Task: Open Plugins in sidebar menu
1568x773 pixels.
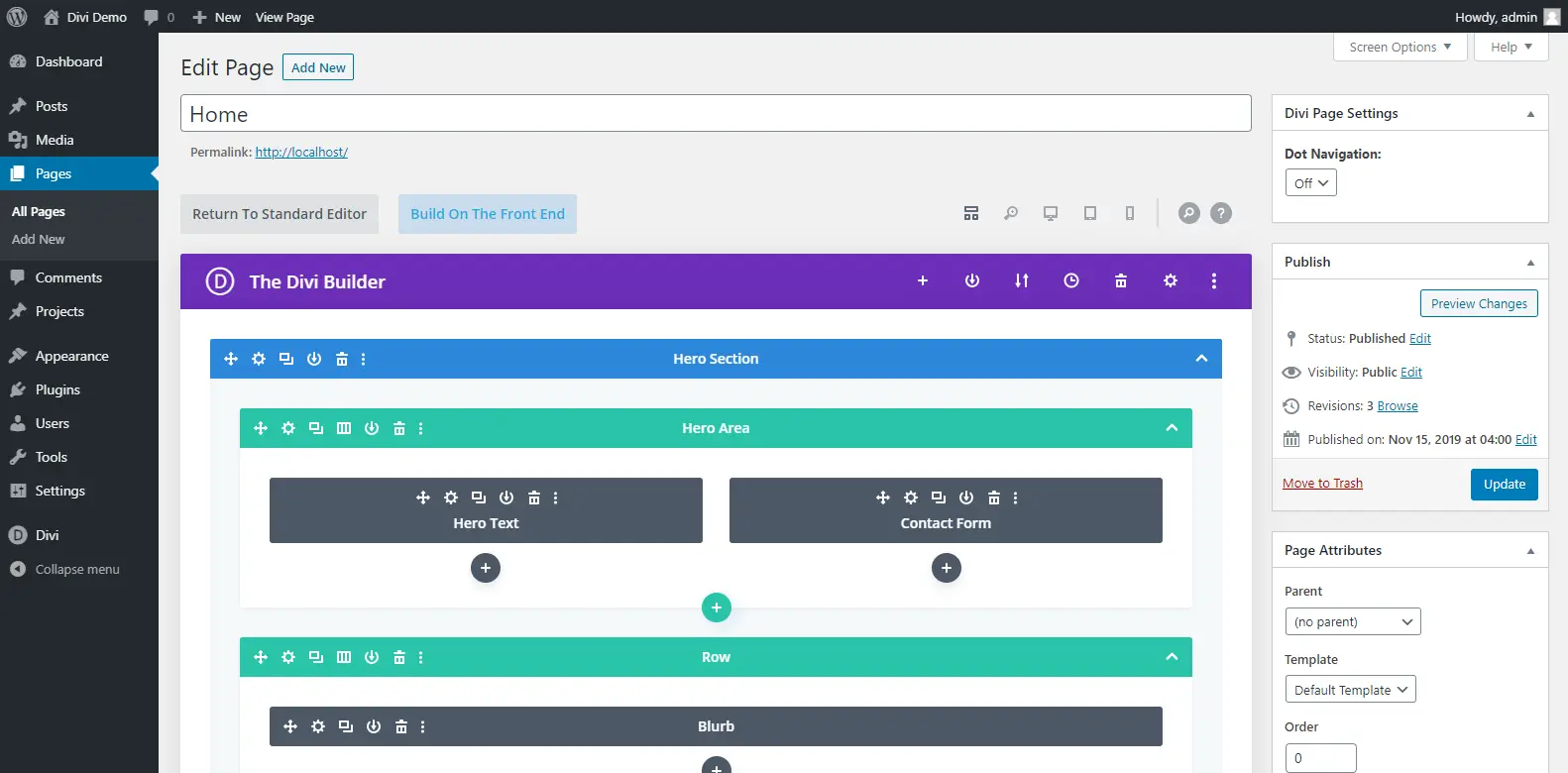Action: [79, 389]
